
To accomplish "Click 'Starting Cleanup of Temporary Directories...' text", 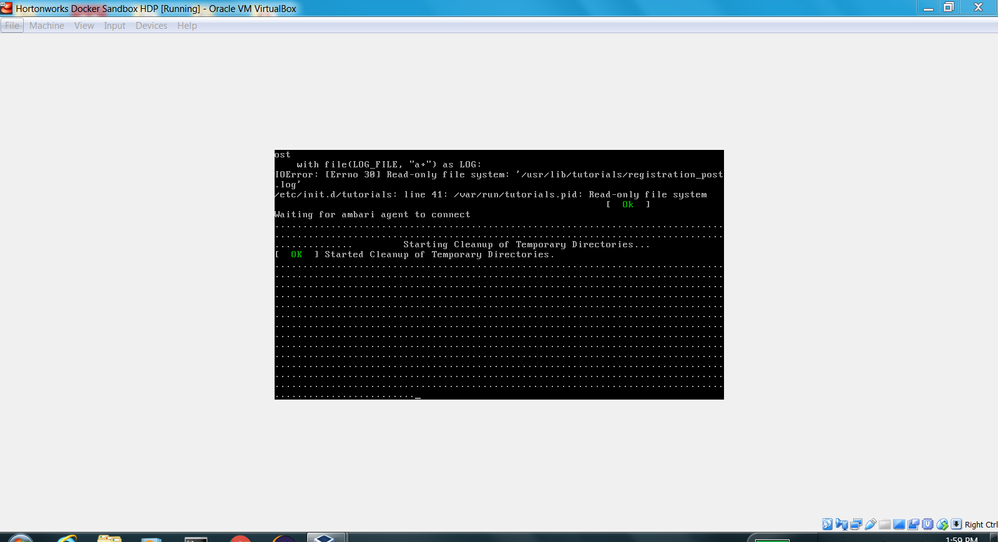I will point(526,244).
